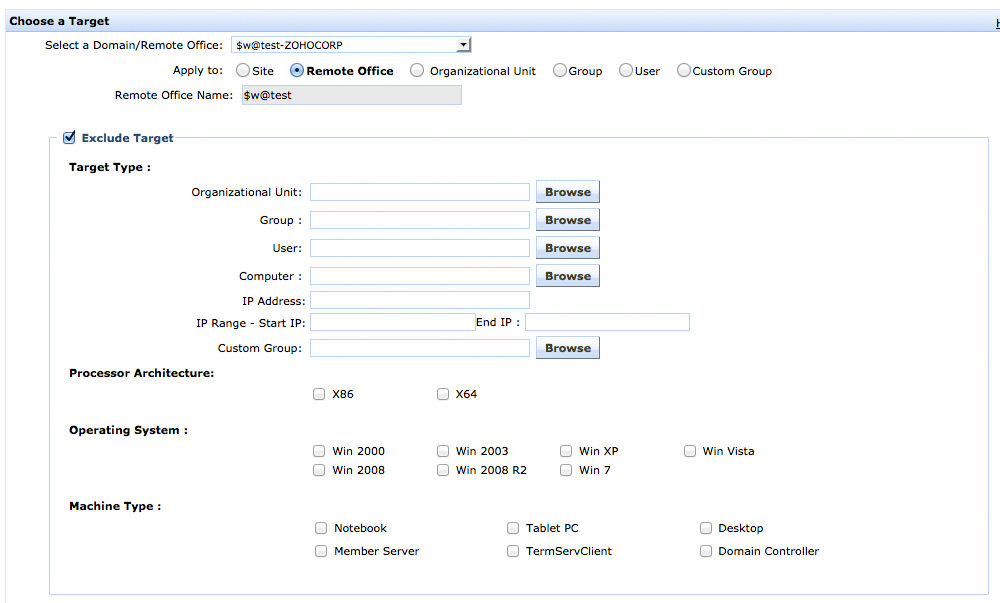Pick the User radio option

point(626,71)
